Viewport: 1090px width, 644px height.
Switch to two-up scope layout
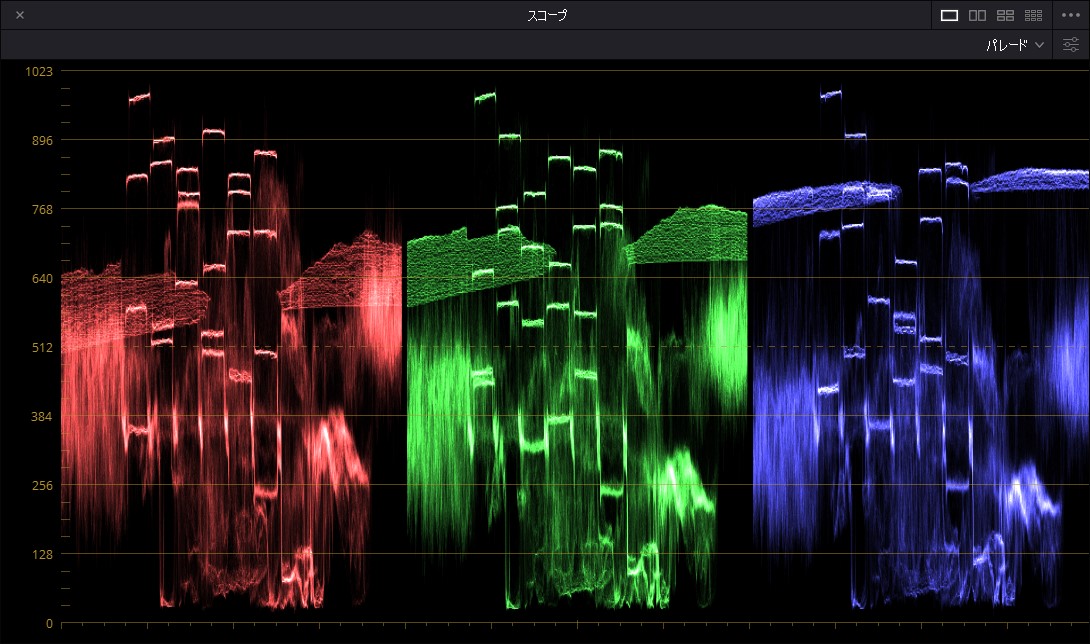click(x=977, y=15)
